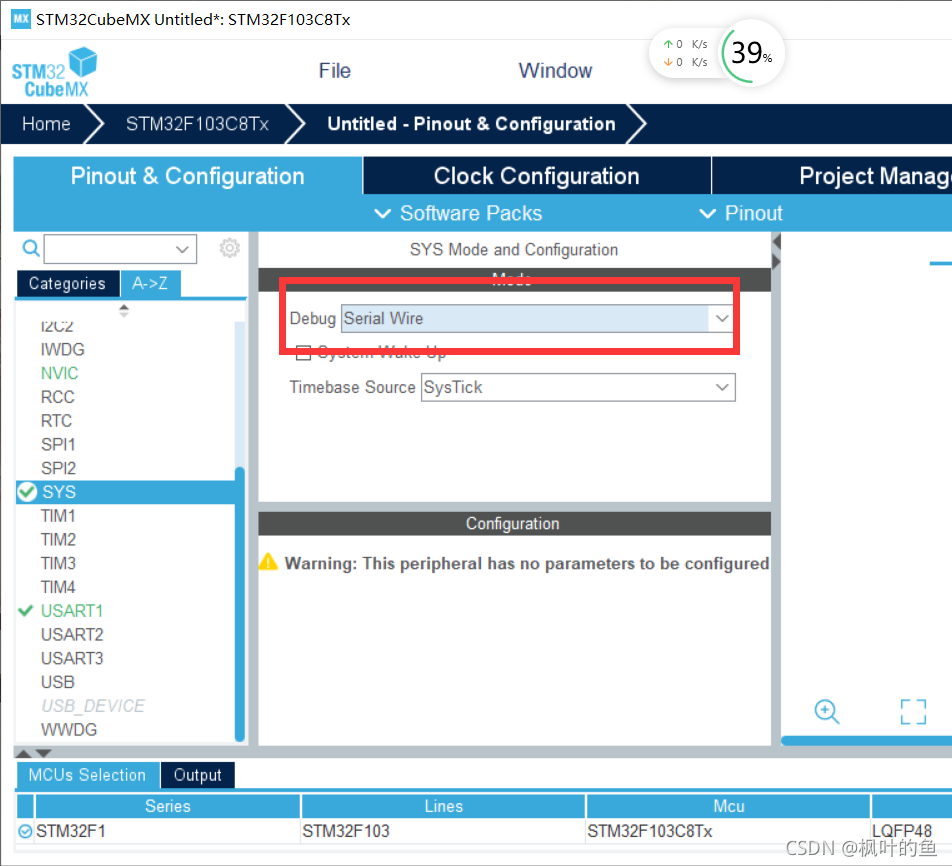Select SPI1 in peripheral list
This screenshot has height=866, width=952.
point(58,445)
